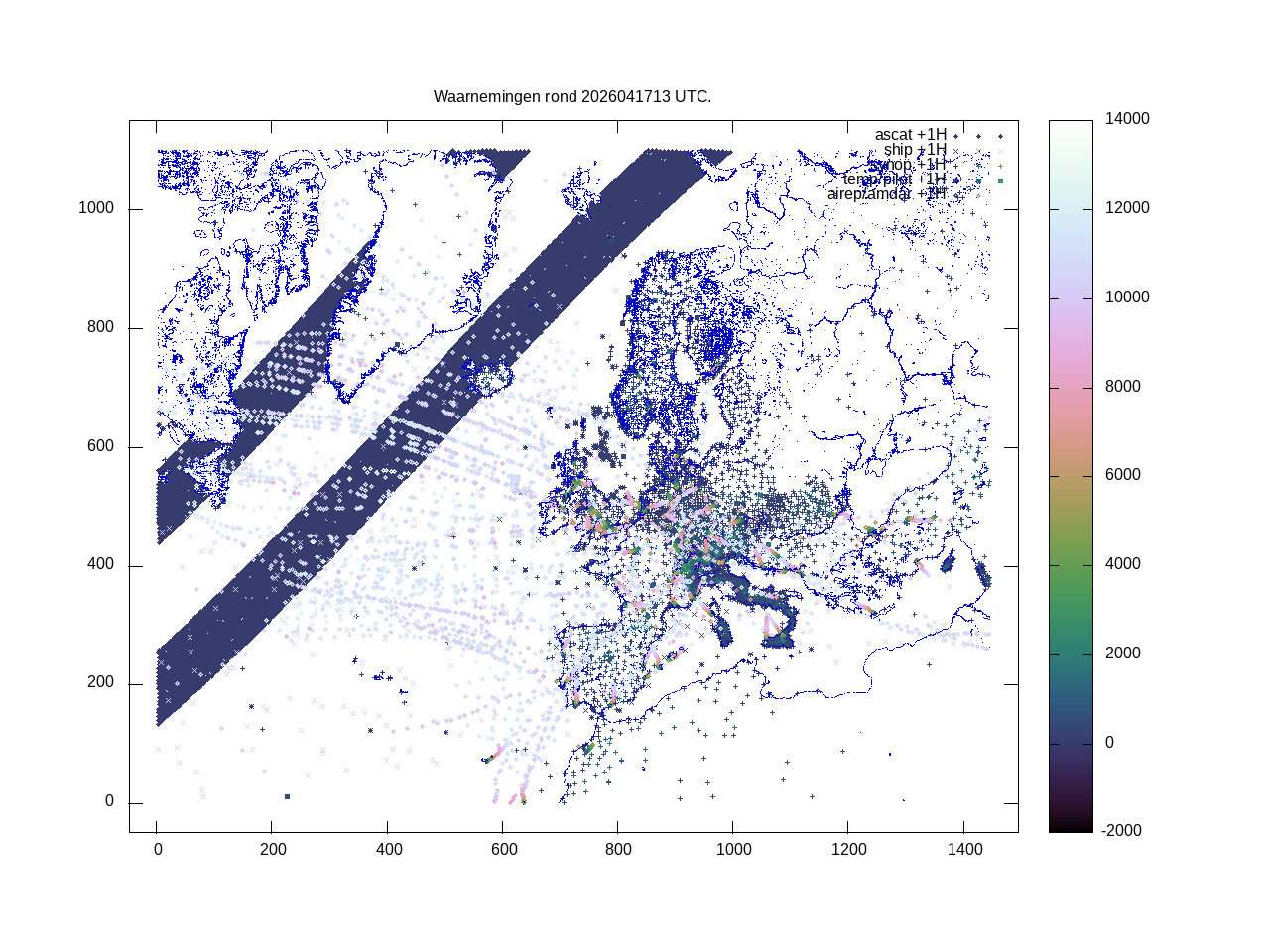Click the isolated square marker near map bottom-left
This screenshot has height=952, width=1270.
pyautogui.click(x=287, y=796)
